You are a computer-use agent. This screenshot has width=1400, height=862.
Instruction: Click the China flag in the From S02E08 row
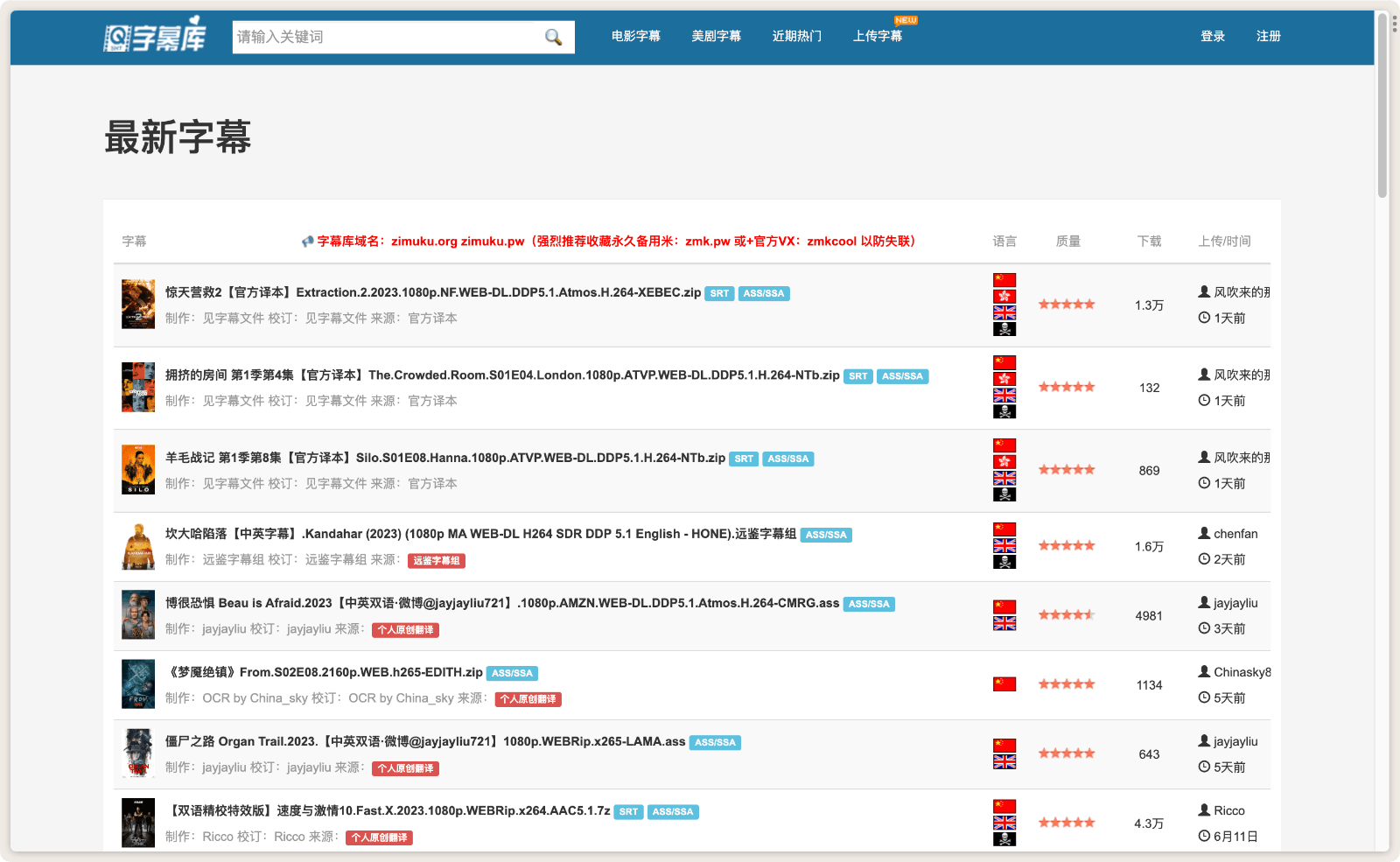click(x=1004, y=684)
